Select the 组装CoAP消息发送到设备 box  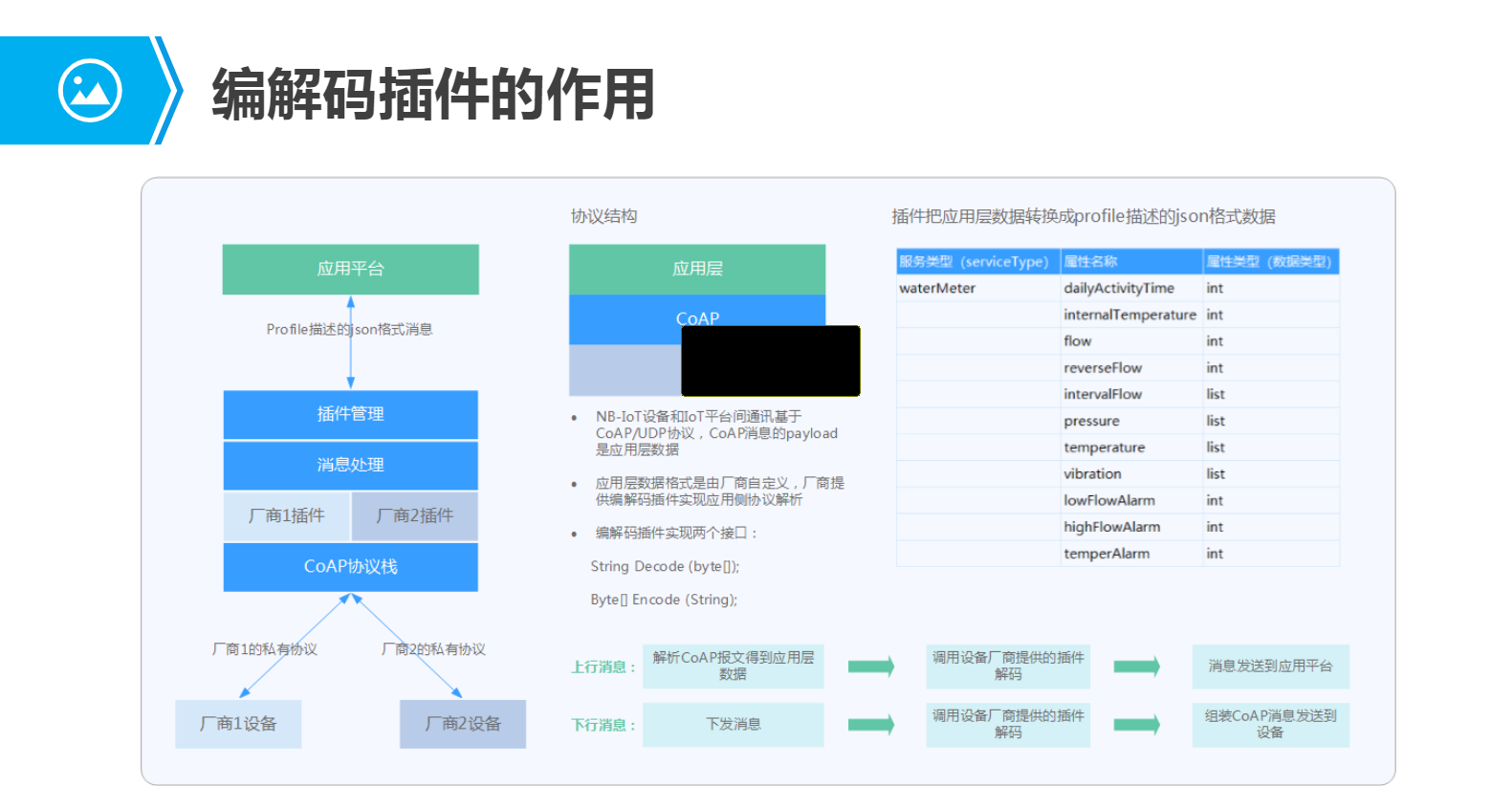pyautogui.click(x=1270, y=725)
